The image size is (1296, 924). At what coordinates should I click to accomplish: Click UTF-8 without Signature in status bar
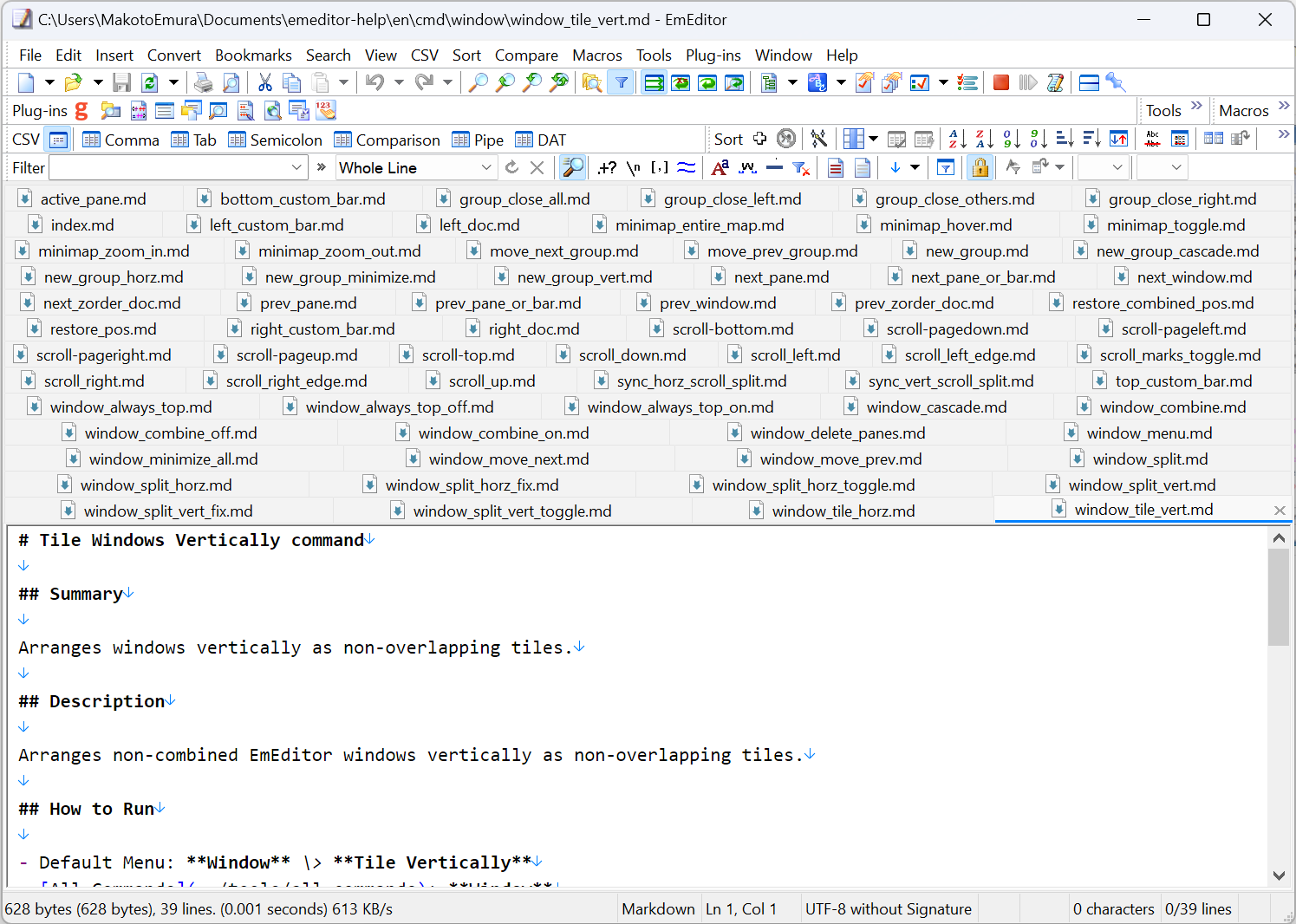pos(889,908)
